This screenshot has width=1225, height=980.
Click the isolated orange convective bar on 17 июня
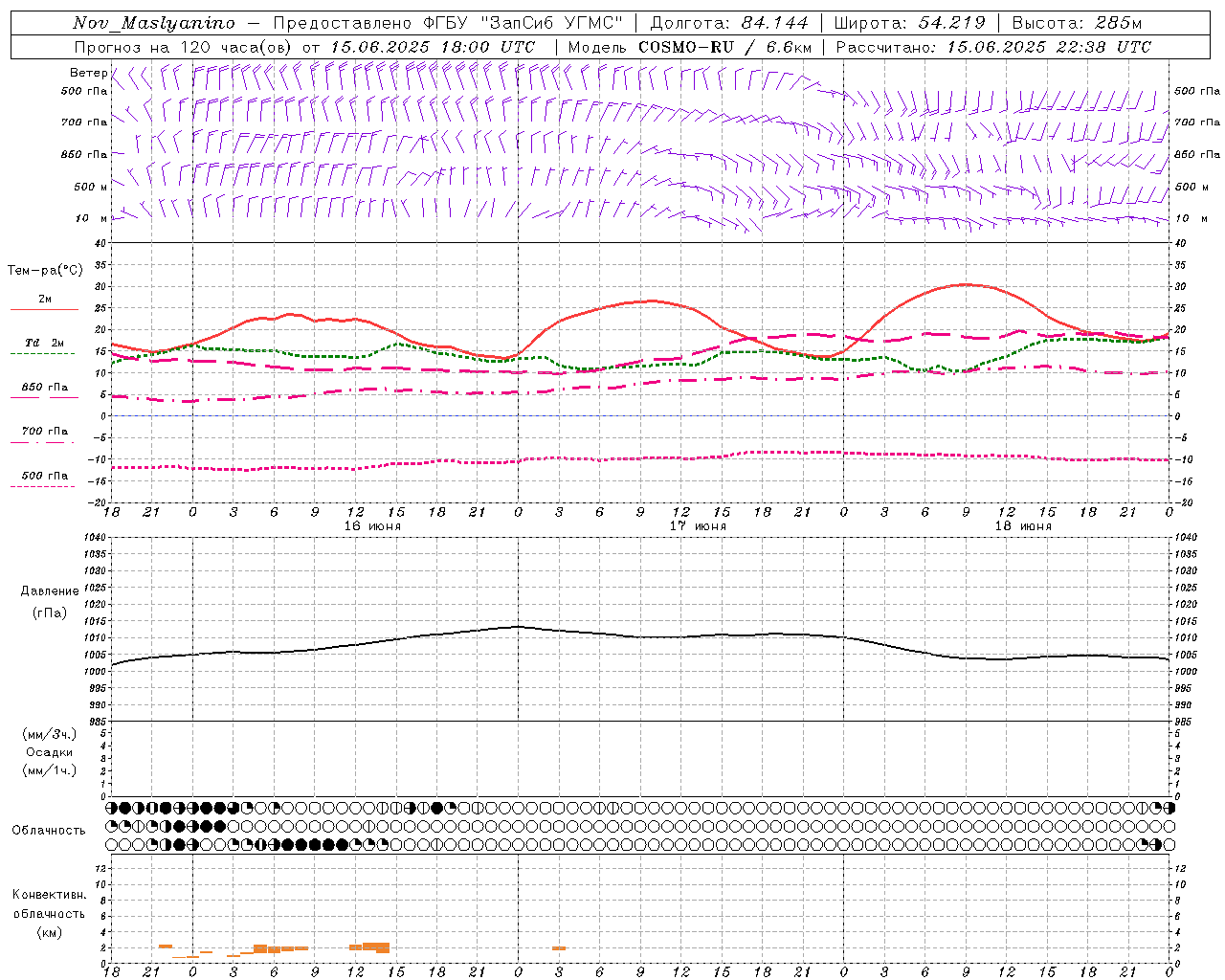[559, 948]
